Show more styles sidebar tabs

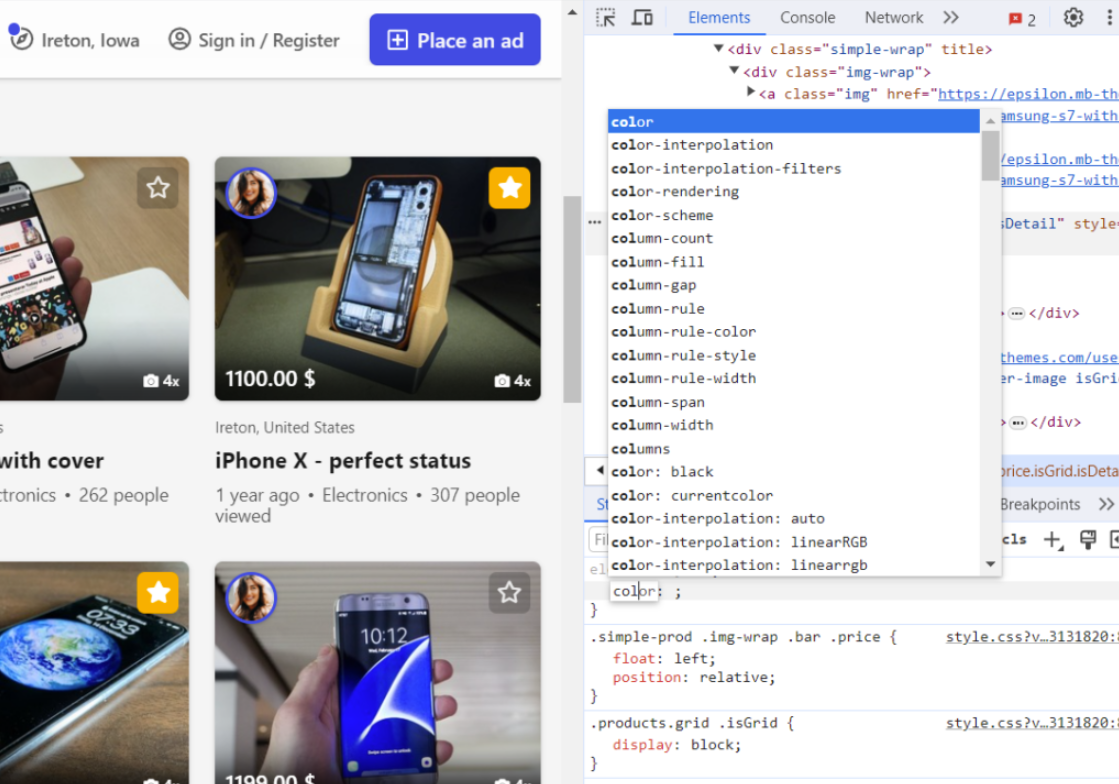1106,504
